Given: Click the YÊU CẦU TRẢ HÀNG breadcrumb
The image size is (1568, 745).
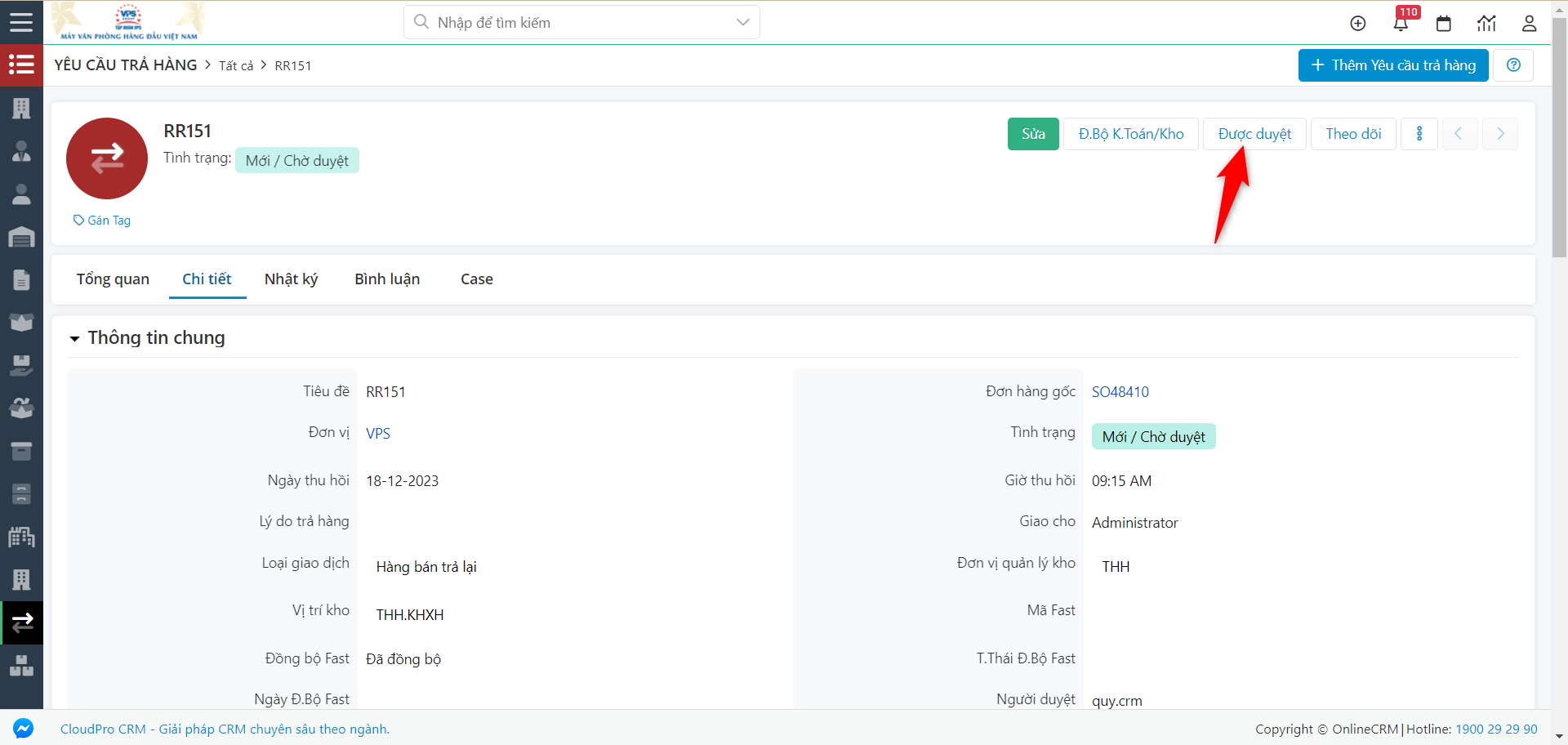Looking at the screenshot, I should pos(126,65).
